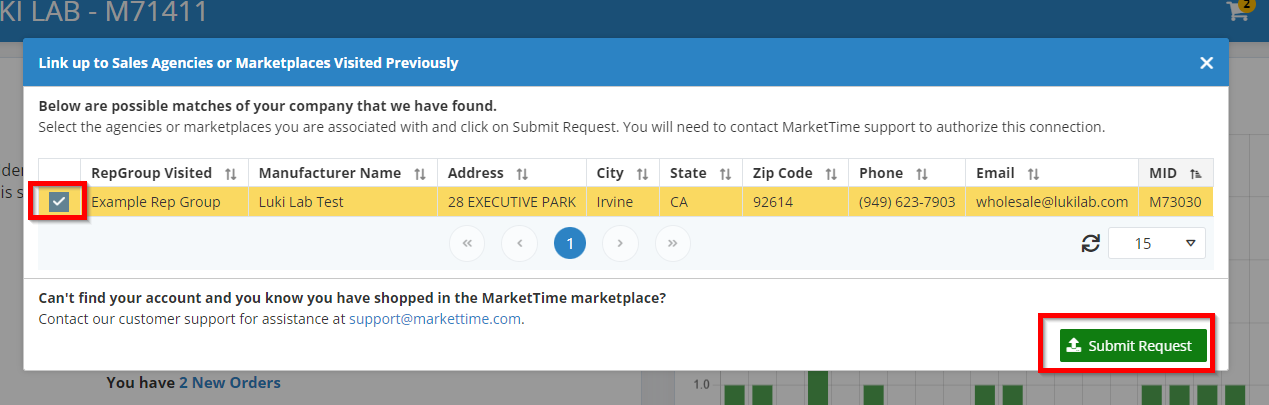
Task: Select the wholesale@lukilab.com email cell
Action: (x=1052, y=202)
